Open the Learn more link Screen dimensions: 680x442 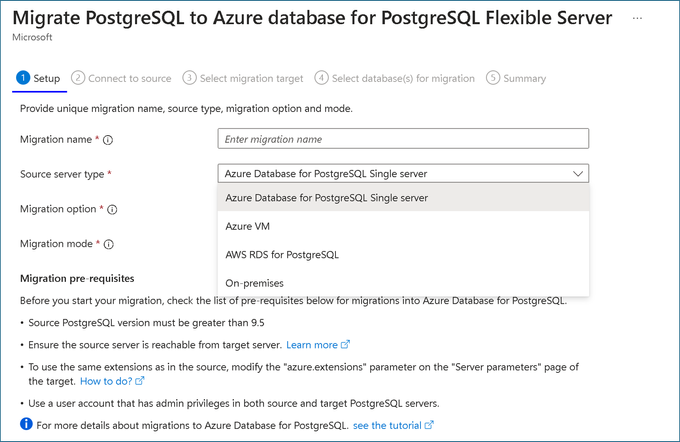click(312, 345)
